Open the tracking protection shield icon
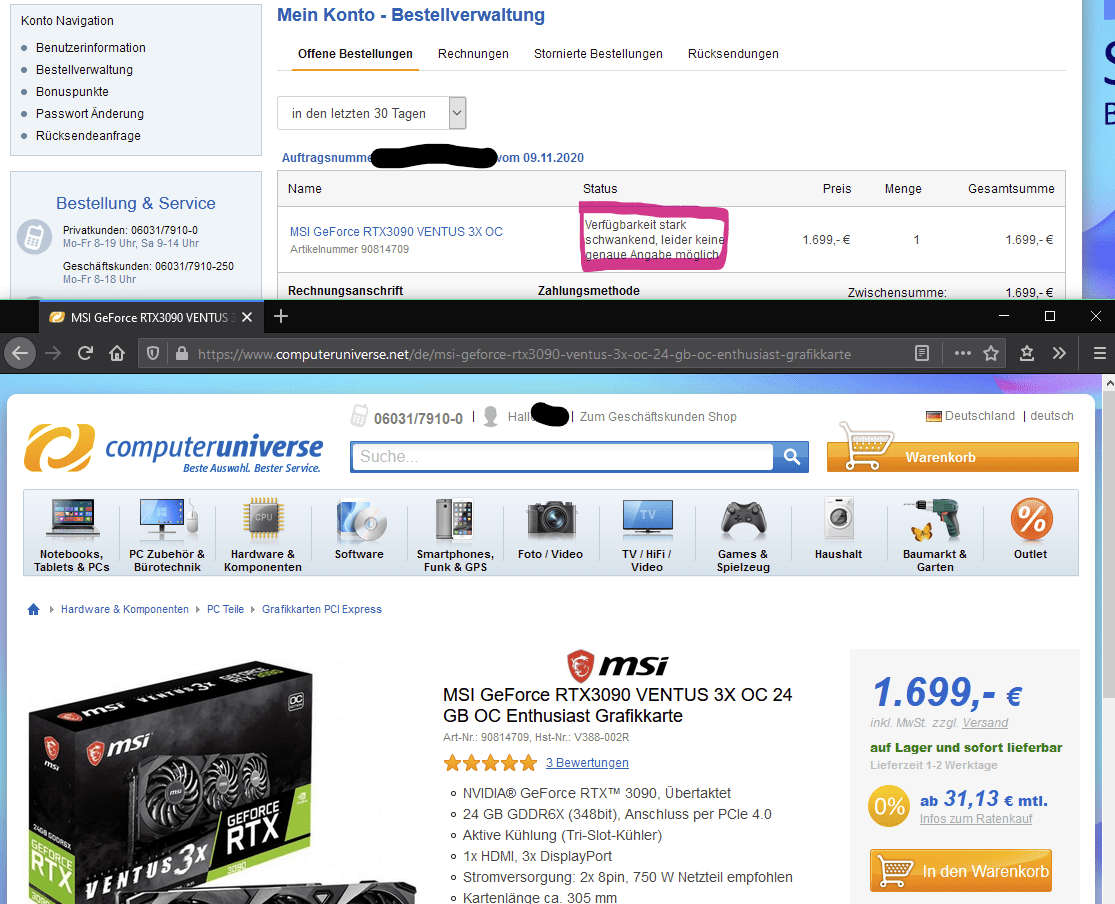The height and width of the screenshot is (904, 1115). (153, 353)
